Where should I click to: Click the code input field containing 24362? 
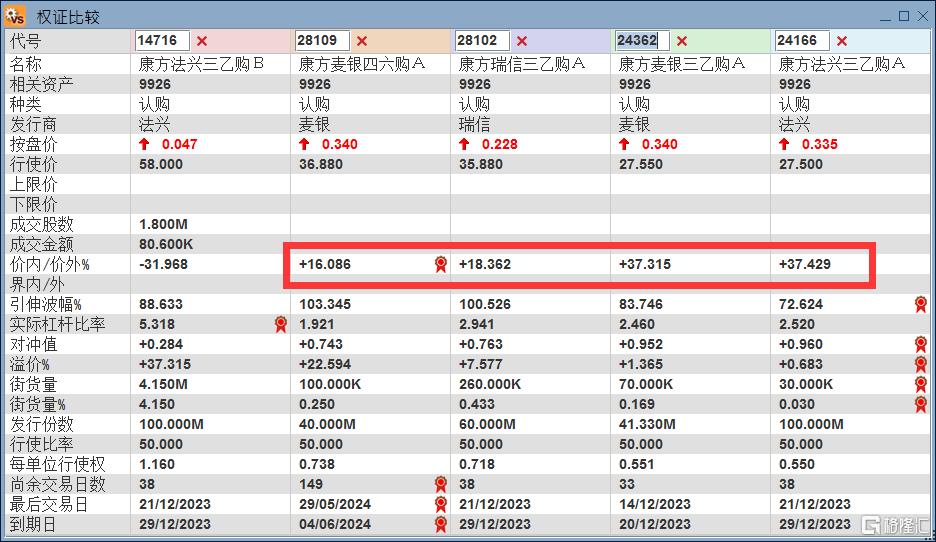[642, 41]
